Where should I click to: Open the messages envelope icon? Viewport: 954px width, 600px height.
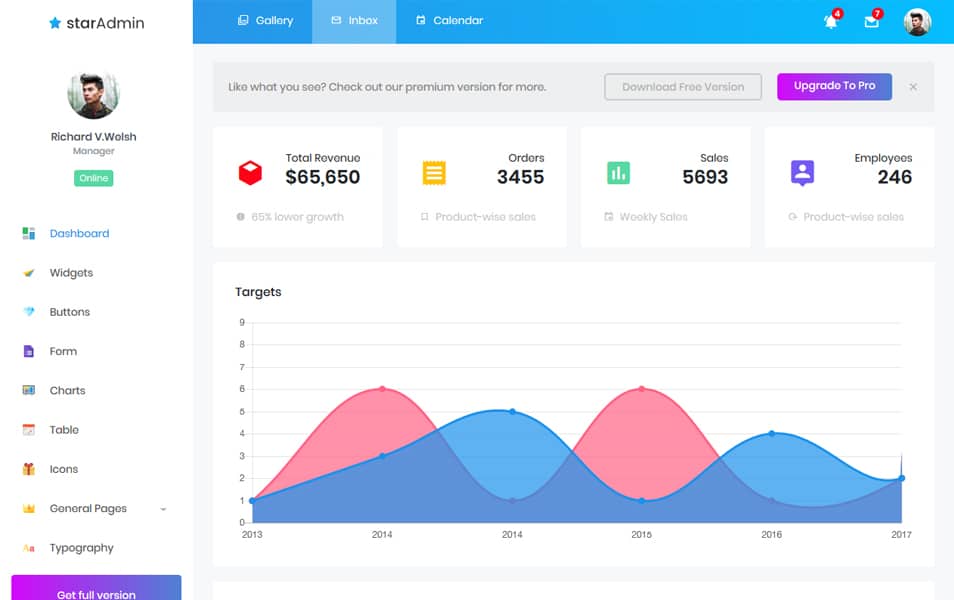(x=870, y=22)
